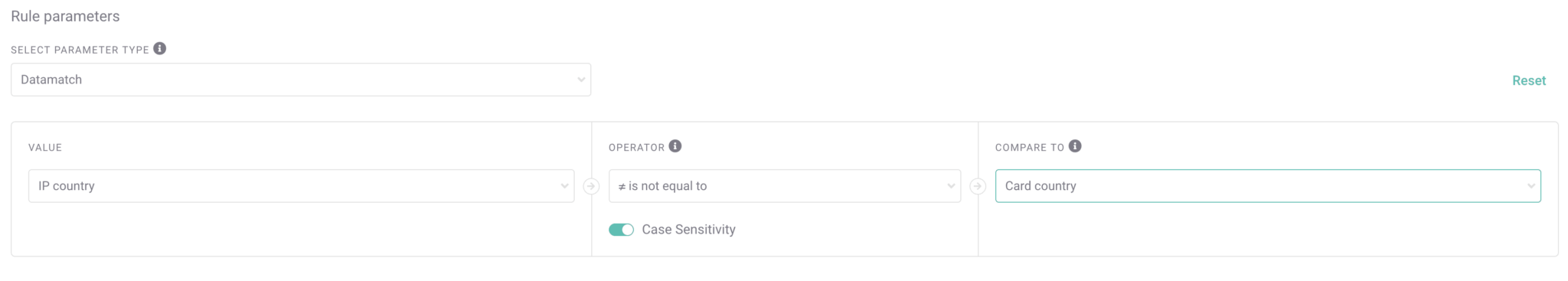Open the Card country compare dropdown
Viewport: 1568px width, 281px height.
coord(1268,186)
